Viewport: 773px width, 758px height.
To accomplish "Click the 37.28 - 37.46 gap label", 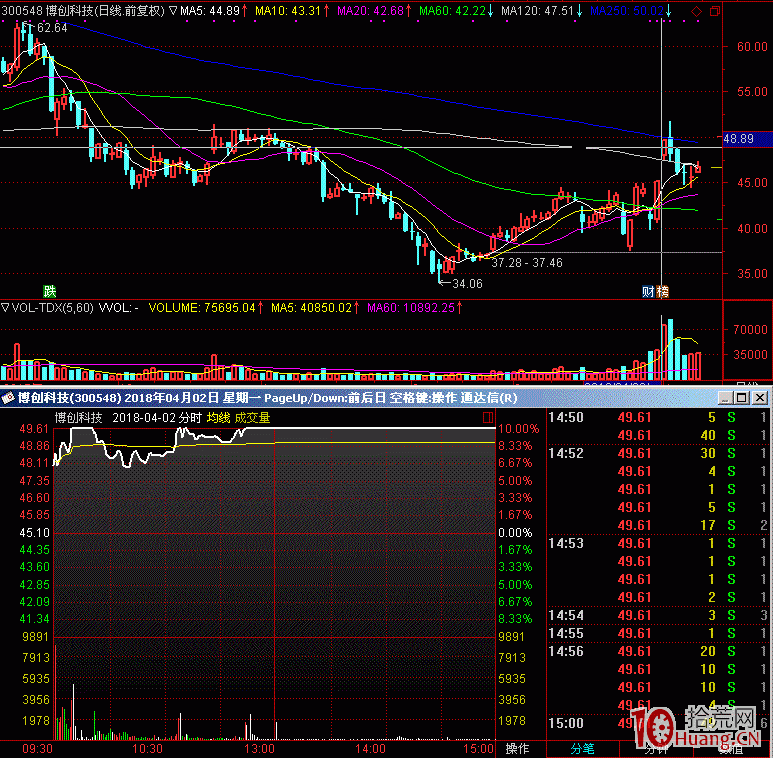I will (527, 263).
